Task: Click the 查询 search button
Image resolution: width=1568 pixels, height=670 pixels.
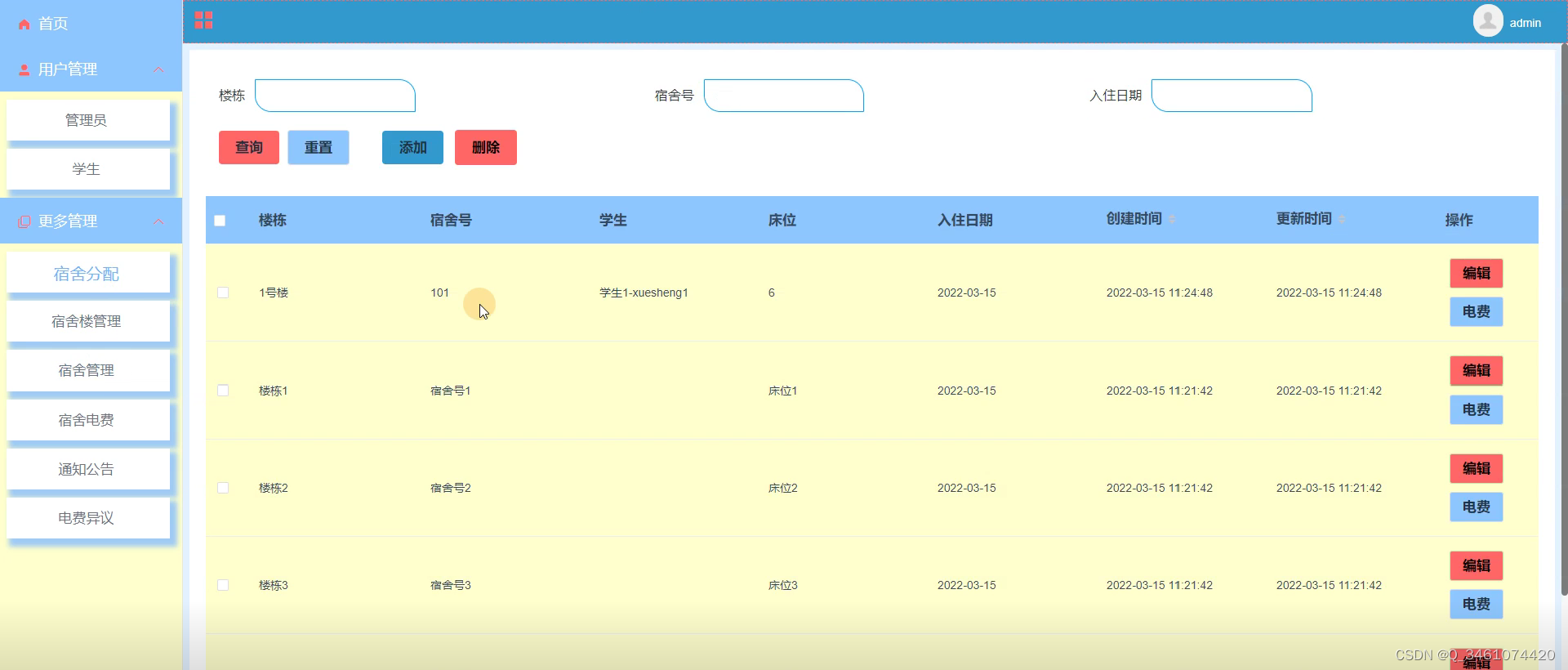Action: (x=249, y=147)
